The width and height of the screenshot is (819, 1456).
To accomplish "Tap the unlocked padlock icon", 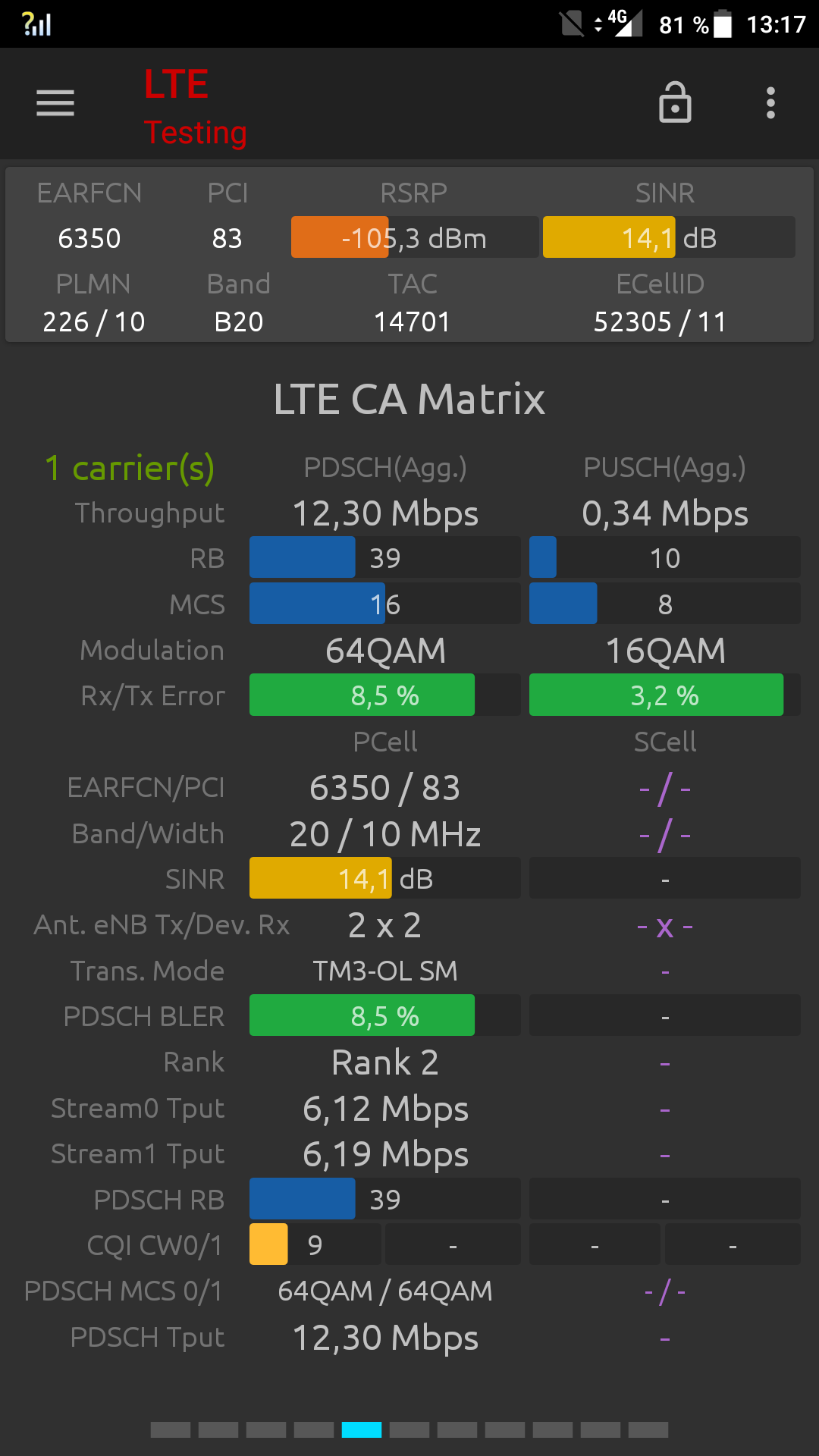I will pos(675,102).
